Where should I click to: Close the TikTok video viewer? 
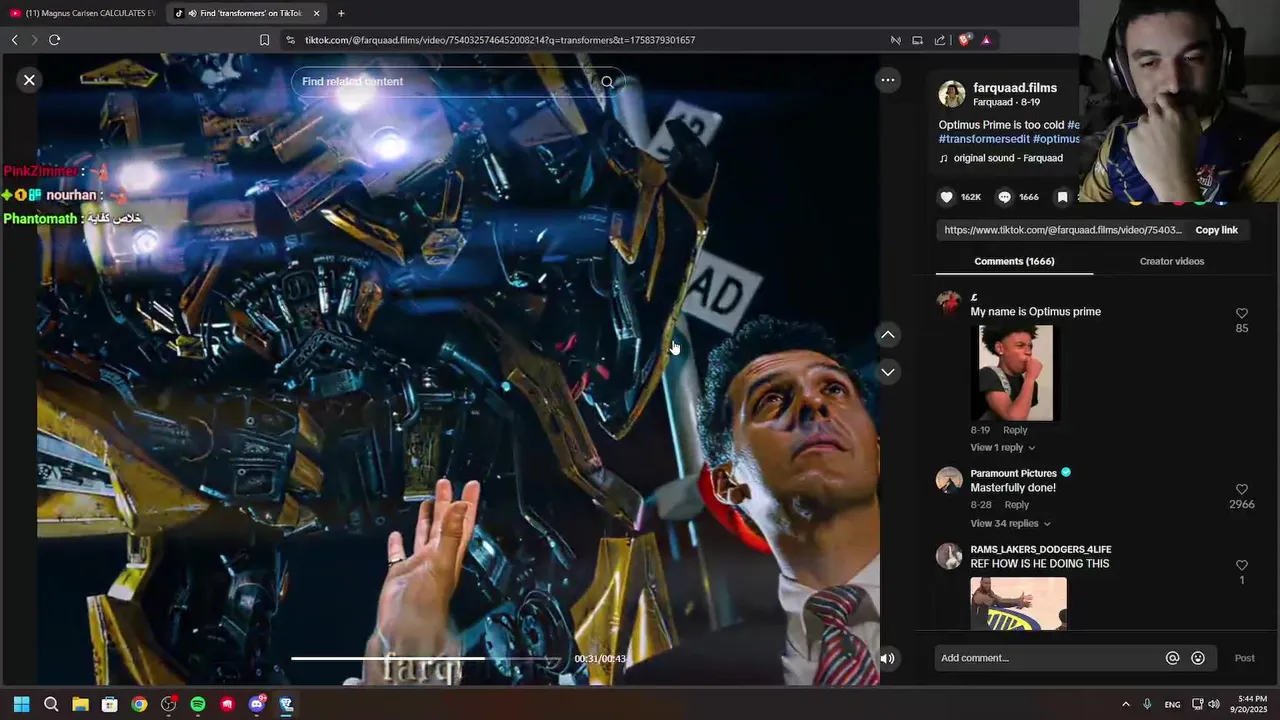(x=29, y=80)
